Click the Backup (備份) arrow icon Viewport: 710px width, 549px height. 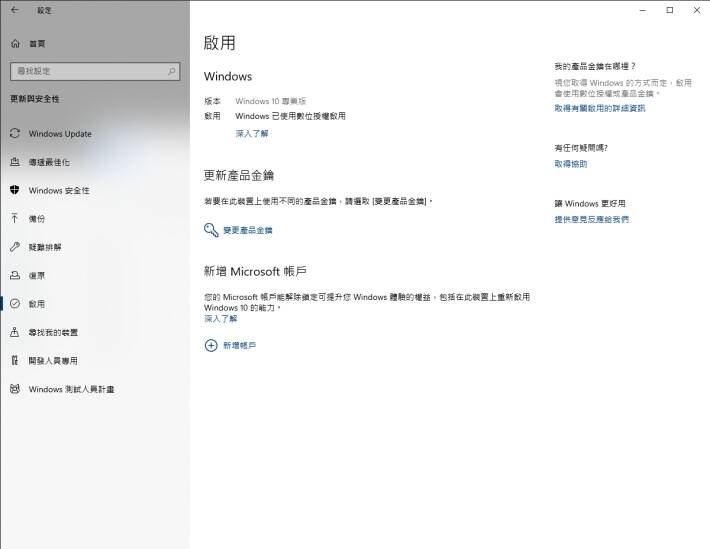pyautogui.click(x=15, y=218)
